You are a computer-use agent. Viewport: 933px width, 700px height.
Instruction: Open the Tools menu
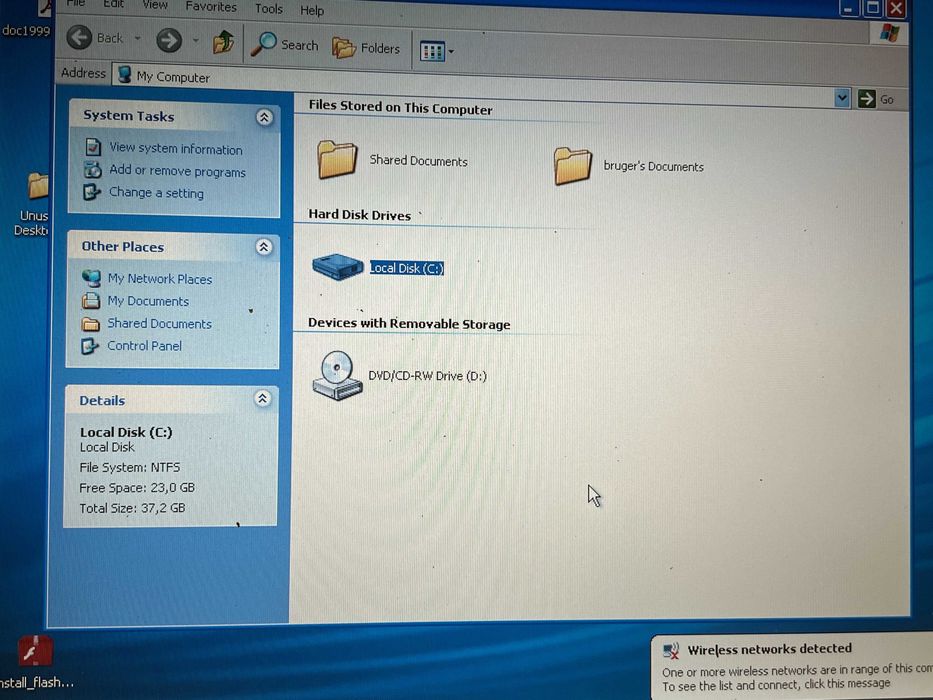[x=269, y=8]
